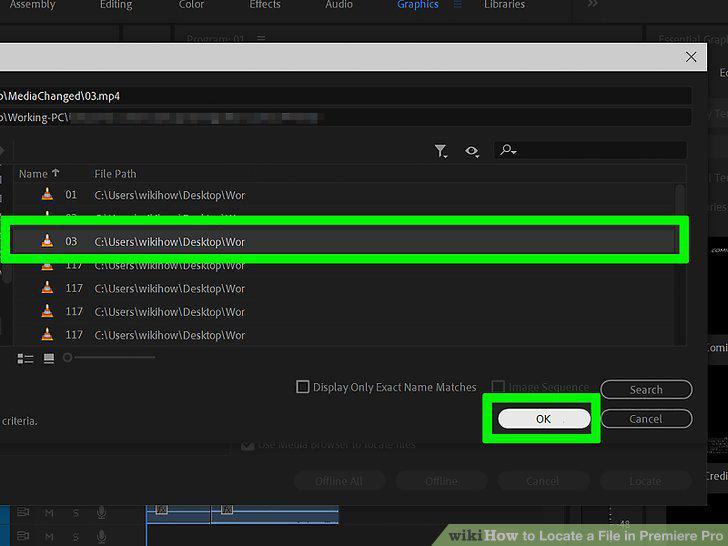This screenshot has width=728, height=546.
Task: Sort by the Name column header
Action: point(39,174)
